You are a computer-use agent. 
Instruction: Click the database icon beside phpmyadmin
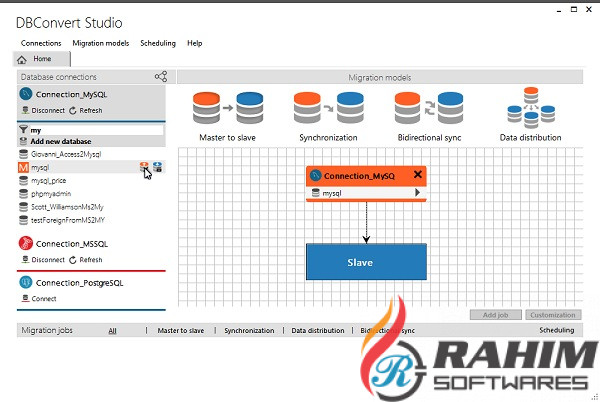coord(23,194)
